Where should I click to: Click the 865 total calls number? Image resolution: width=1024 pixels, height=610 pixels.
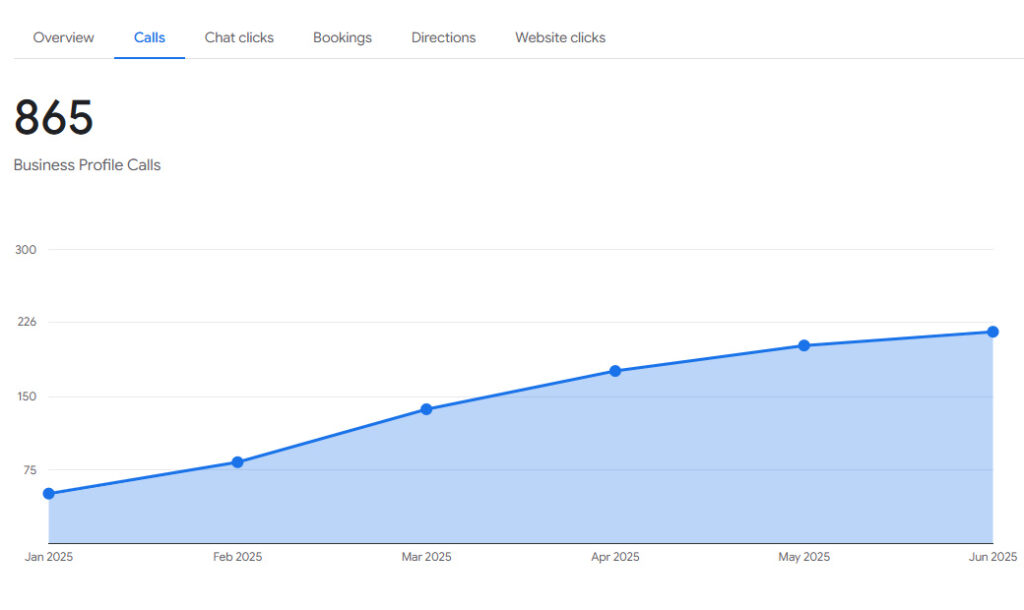pos(54,118)
